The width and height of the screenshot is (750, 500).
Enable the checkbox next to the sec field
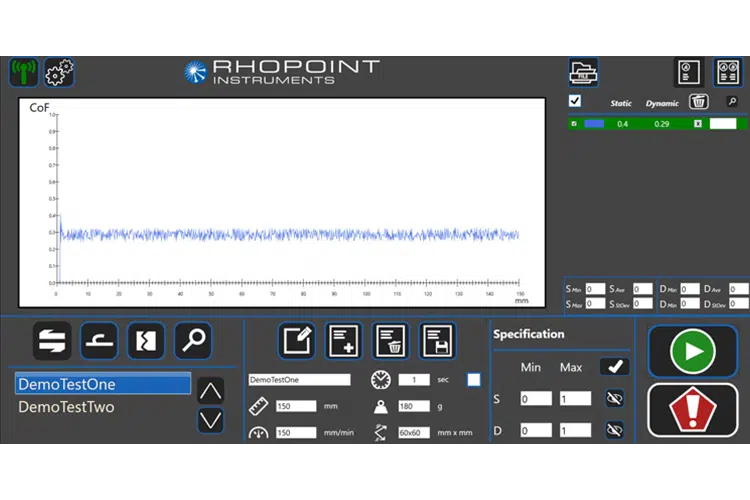pos(474,379)
